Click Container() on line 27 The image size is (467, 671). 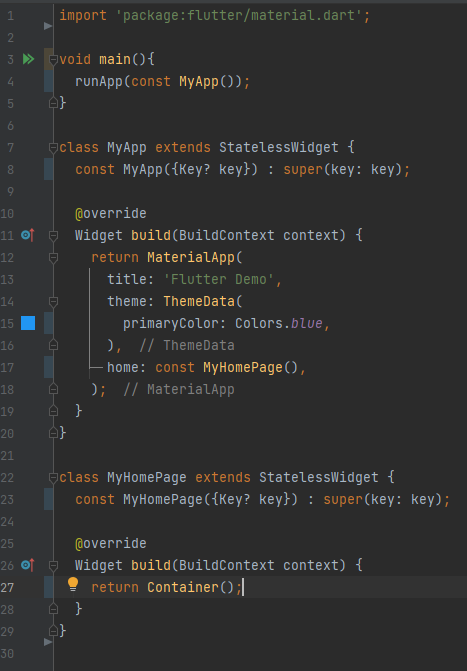(191, 587)
